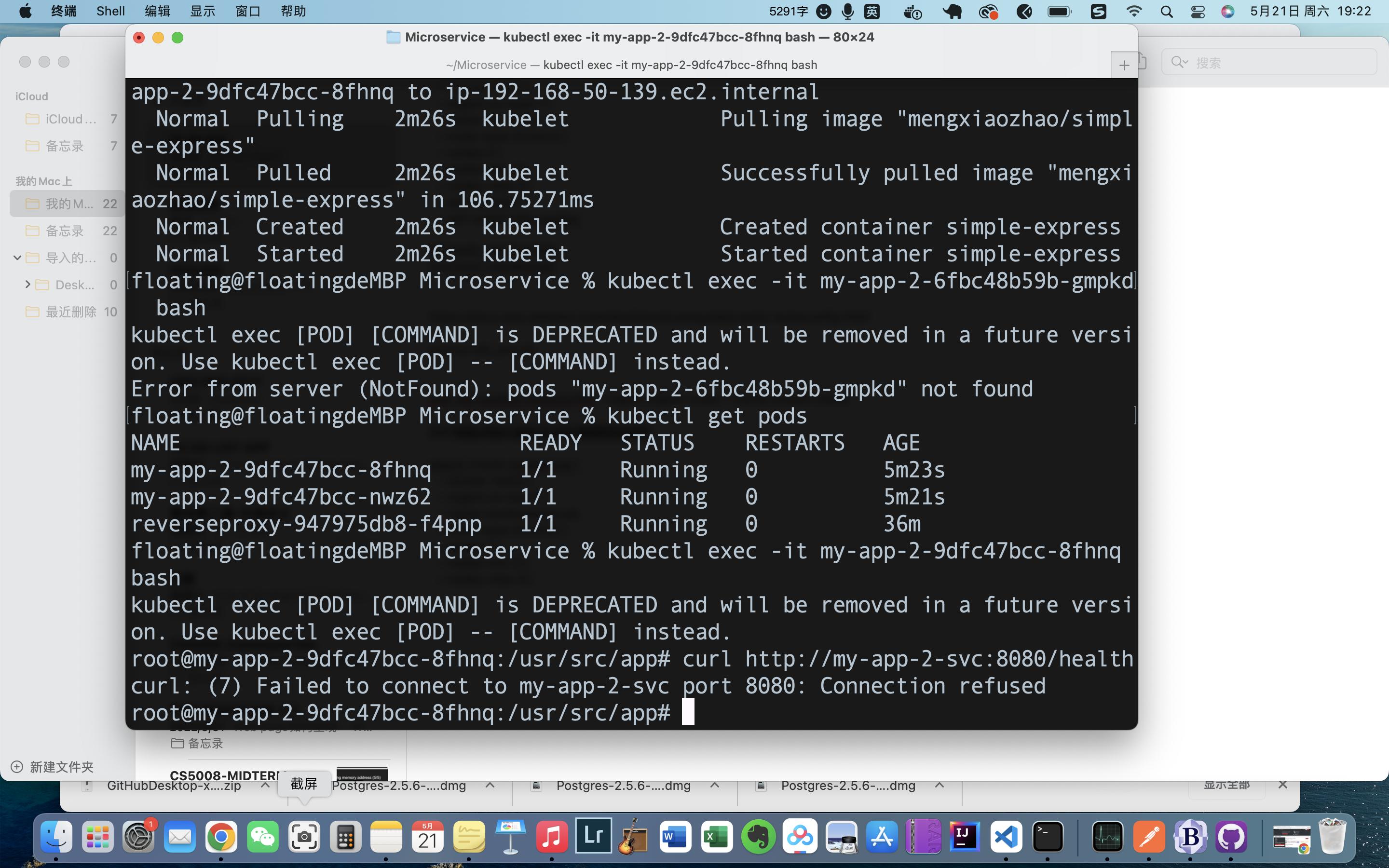The height and width of the screenshot is (868, 1389).
Task: Select the 我的M... folder with 22 notes
Action: tap(68, 204)
